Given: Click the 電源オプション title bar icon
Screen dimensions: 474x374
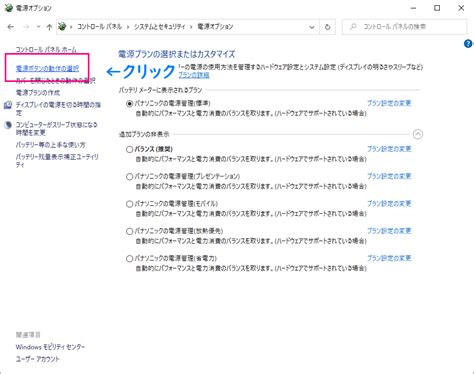Looking at the screenshot, I should [x=9, y=8].
